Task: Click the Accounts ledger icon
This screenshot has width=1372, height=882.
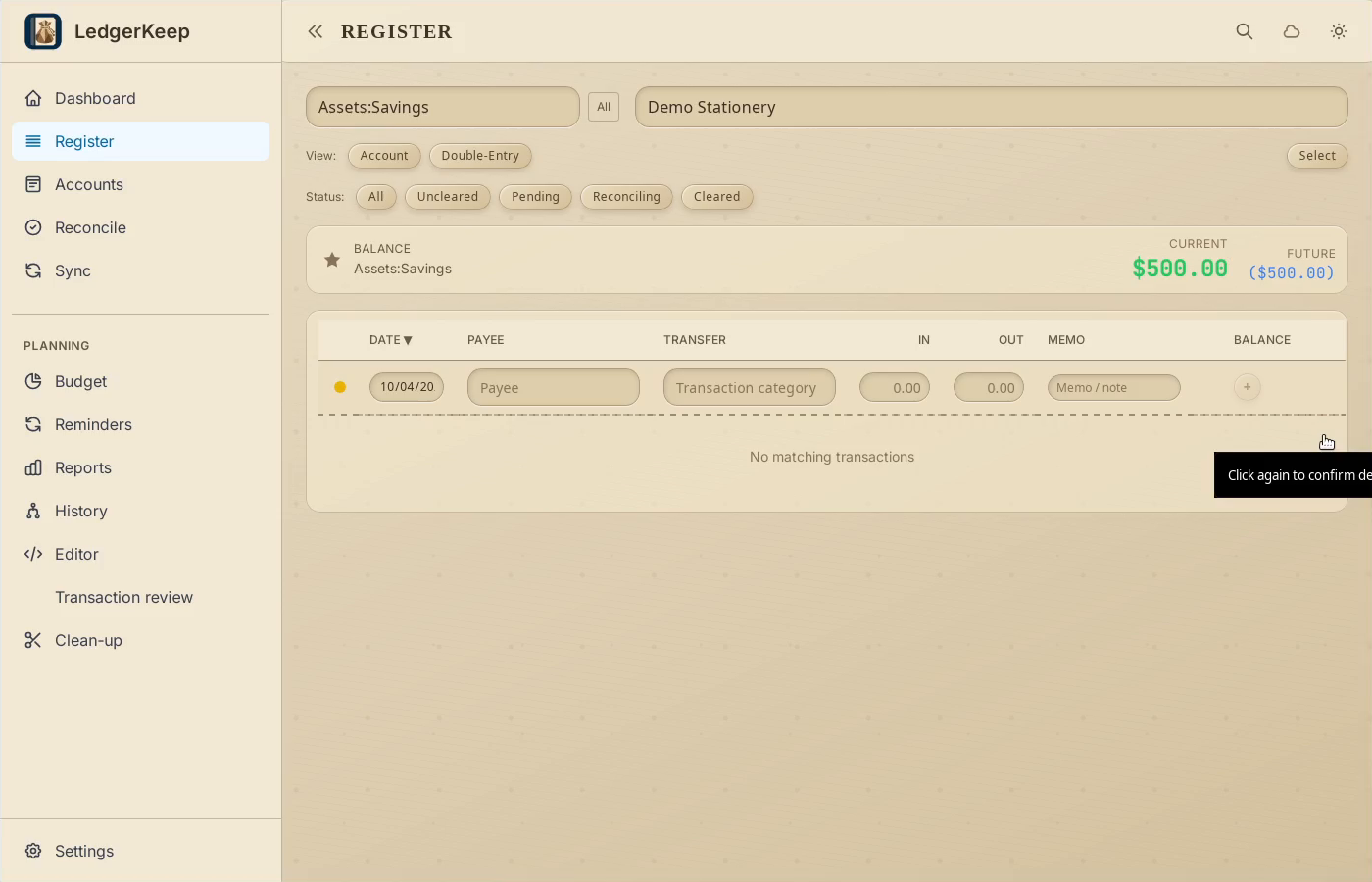Action: [x=33, y=184]
